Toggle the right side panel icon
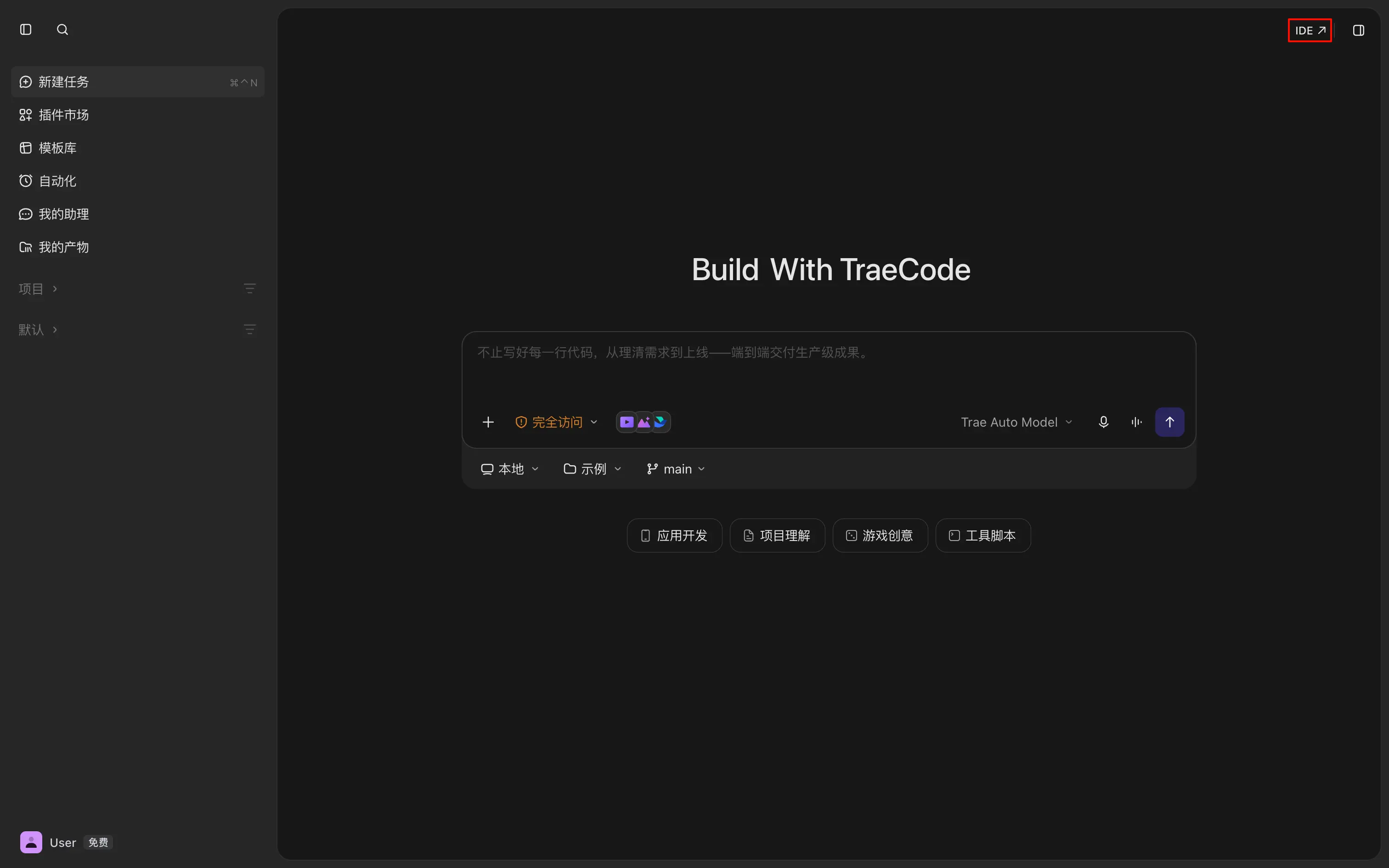This screenshot has height=868, width=1389. click(x=1359, y=30)
